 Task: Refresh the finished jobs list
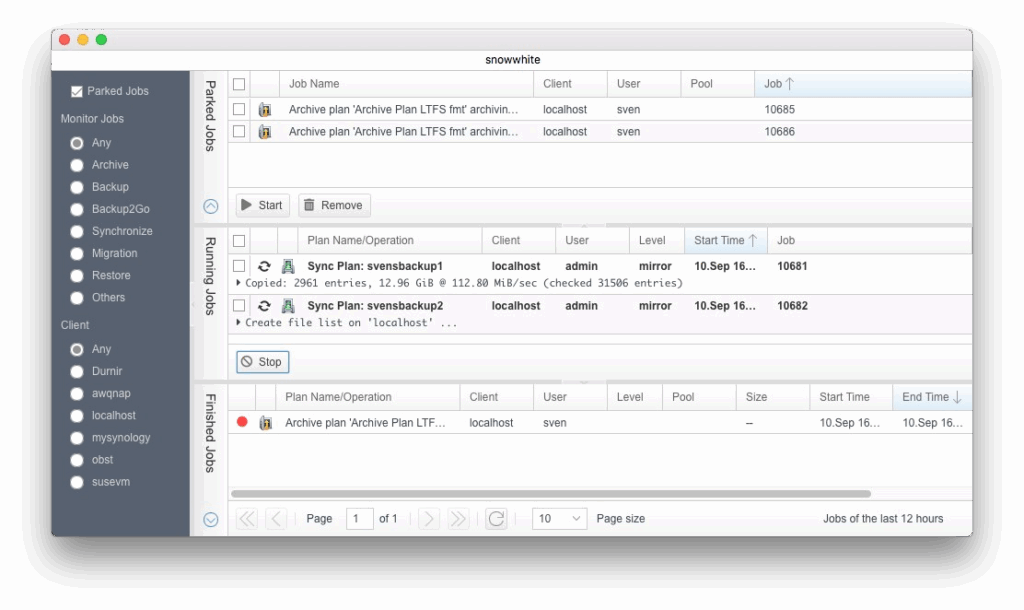[x=495, y=518]
